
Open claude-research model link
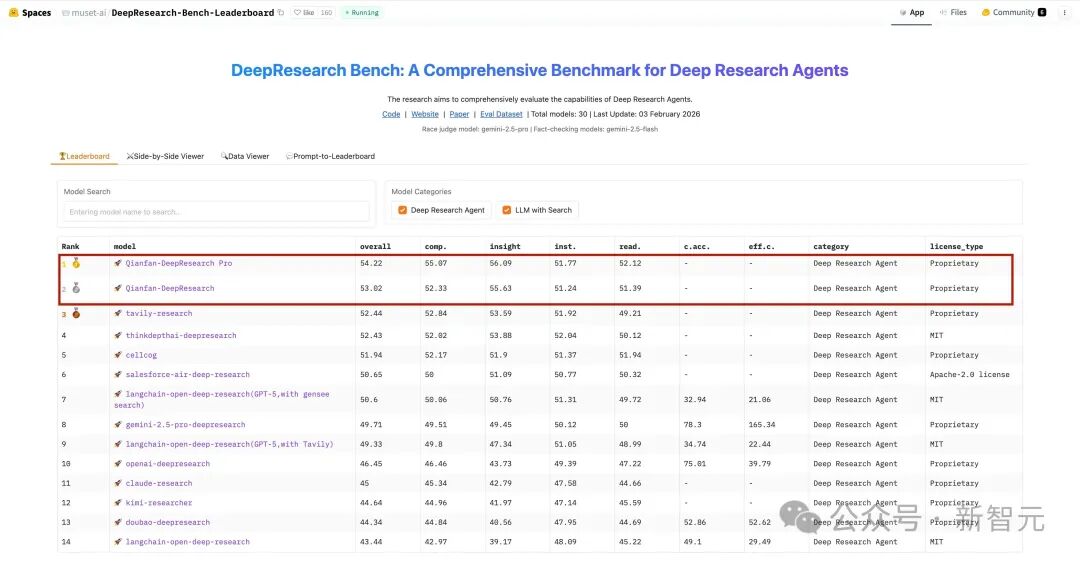(x=158, y=483)
